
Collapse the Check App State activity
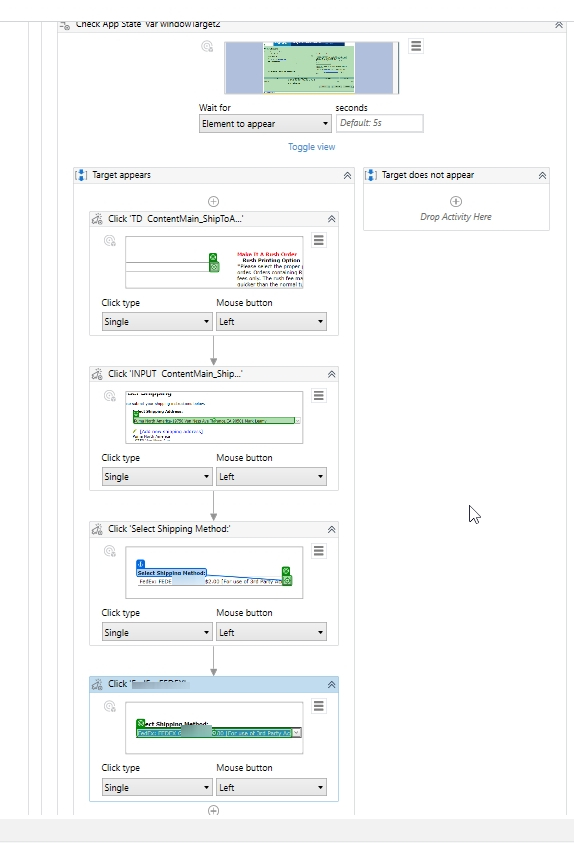click(559, 25)
